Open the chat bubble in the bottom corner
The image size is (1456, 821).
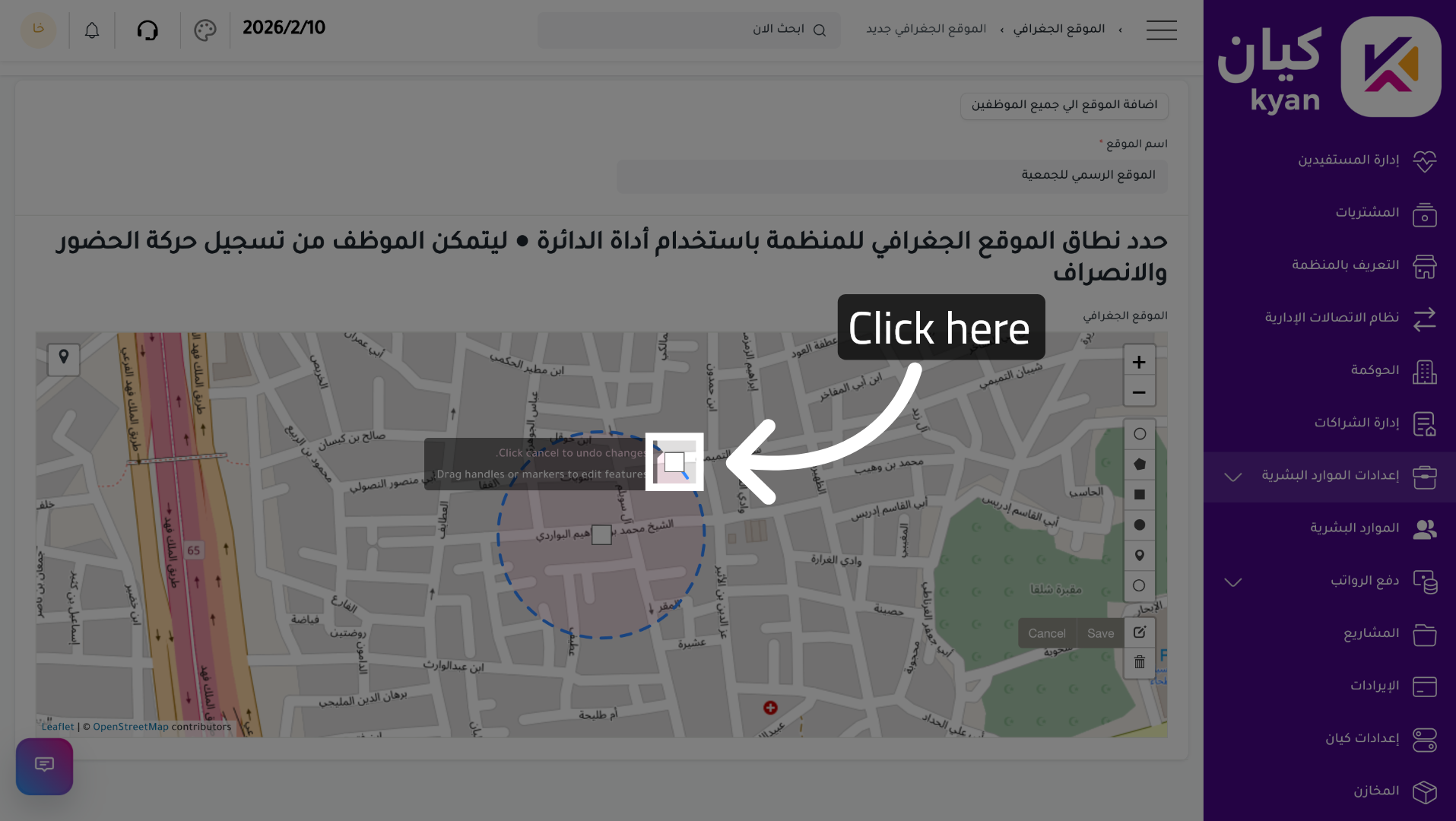pos(44,766)
